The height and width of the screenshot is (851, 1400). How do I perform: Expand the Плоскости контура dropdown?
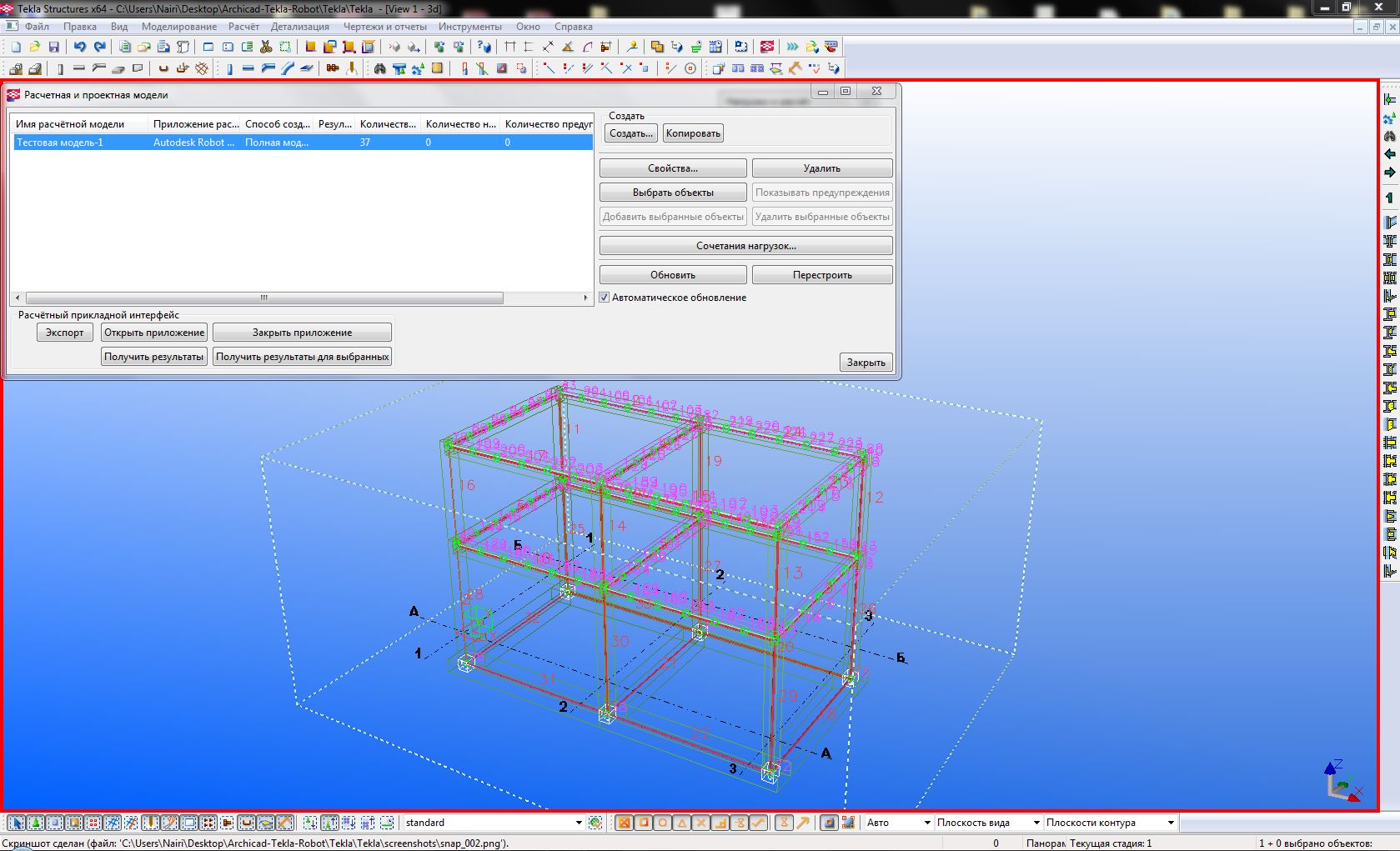pos(1171,823)
